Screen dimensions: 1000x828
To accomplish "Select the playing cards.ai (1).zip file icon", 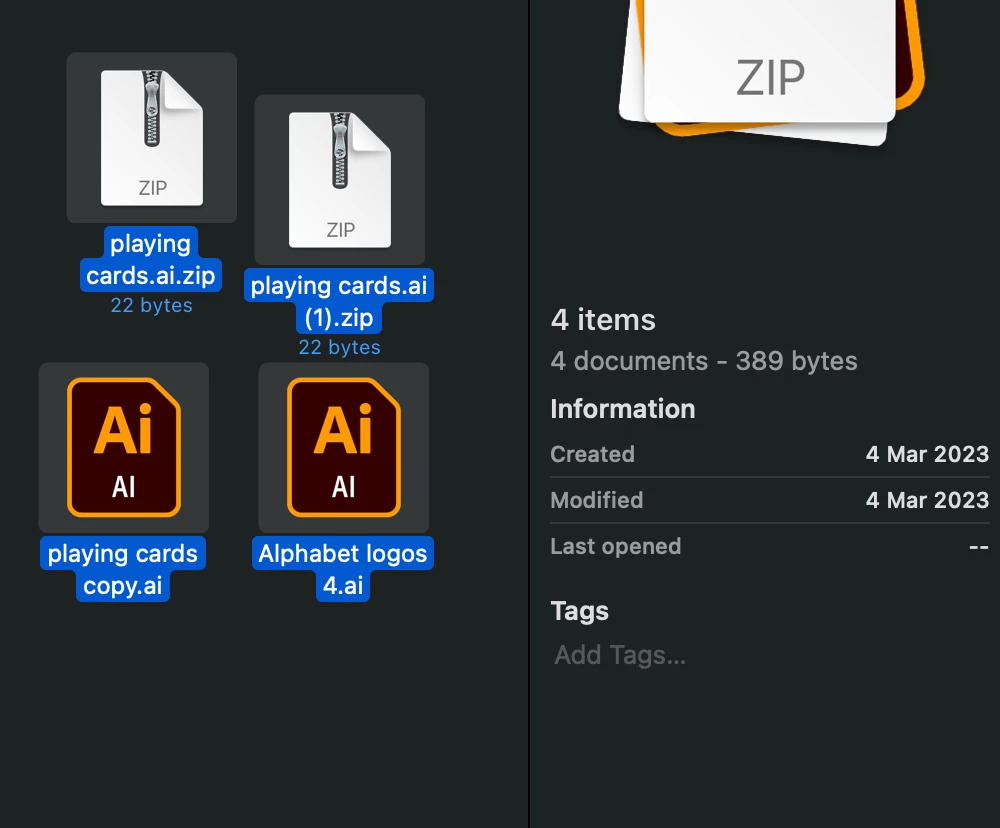I will 340,180.
